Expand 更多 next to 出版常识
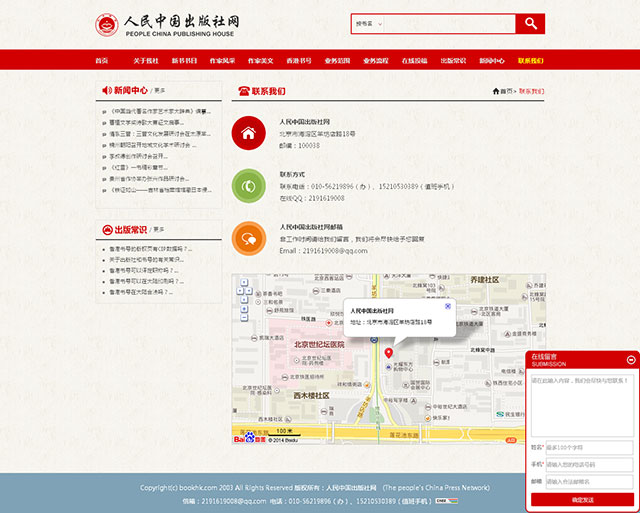Viewport: 640px width, 513px height. pyautogui.click(x=160, y=229)
